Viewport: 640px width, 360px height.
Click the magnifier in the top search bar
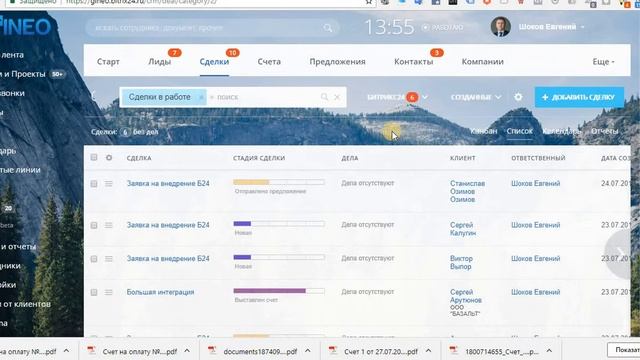328,28
